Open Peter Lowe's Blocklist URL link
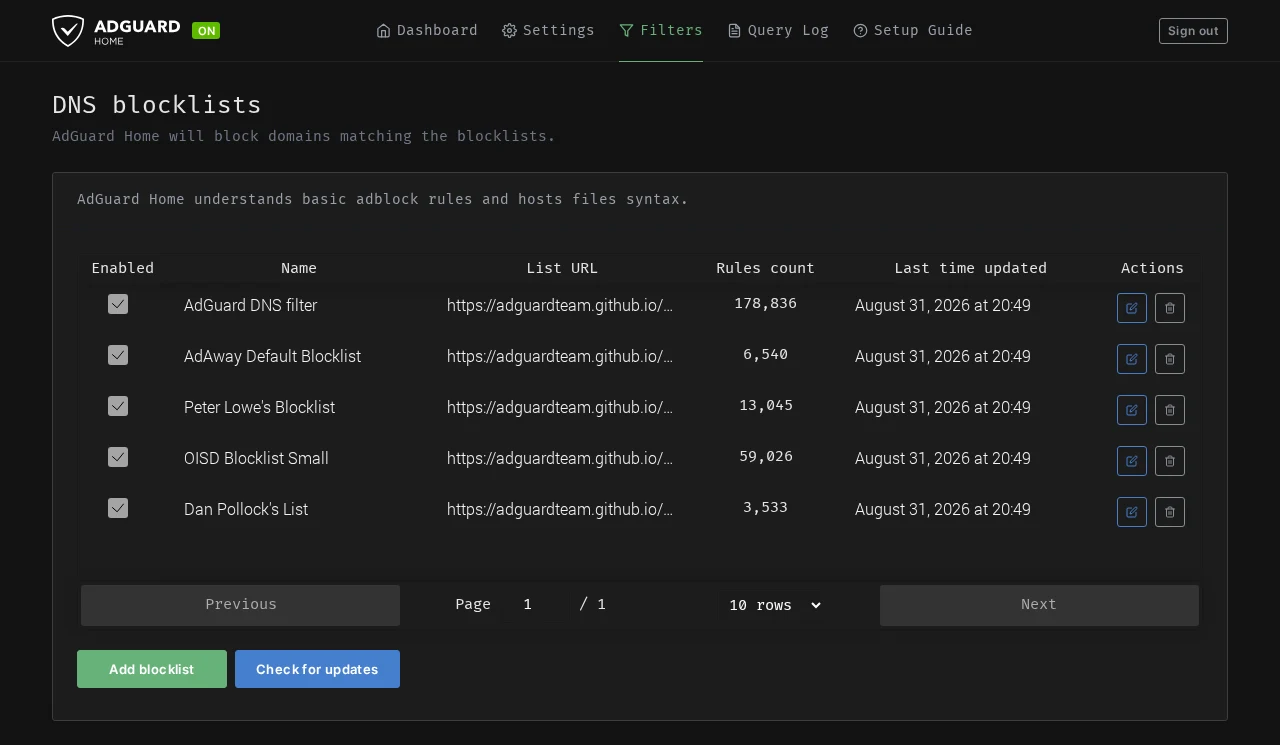The image size is (1280, 745). coord(560,407)
